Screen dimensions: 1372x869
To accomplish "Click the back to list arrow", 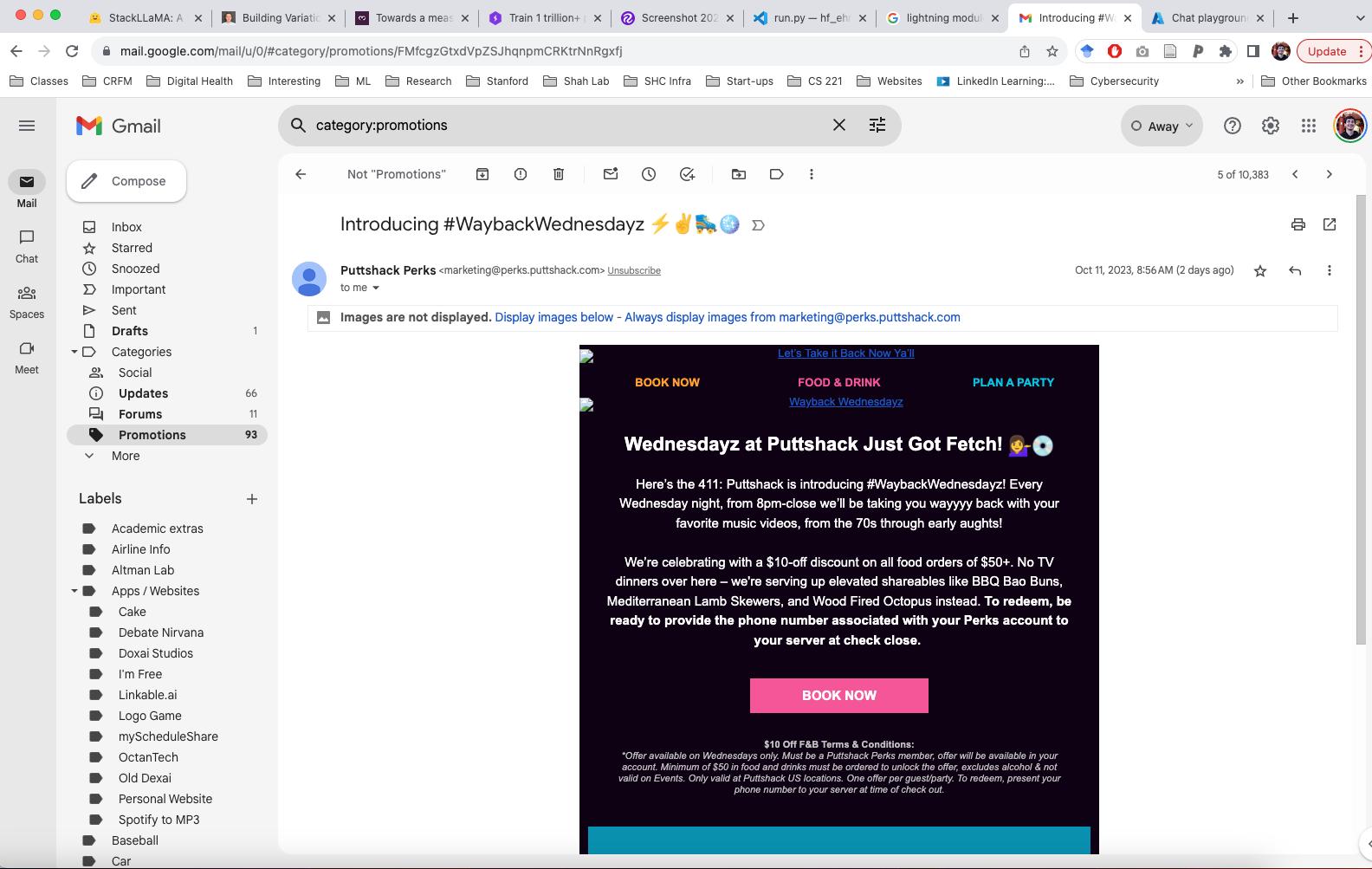I will 301,174.
